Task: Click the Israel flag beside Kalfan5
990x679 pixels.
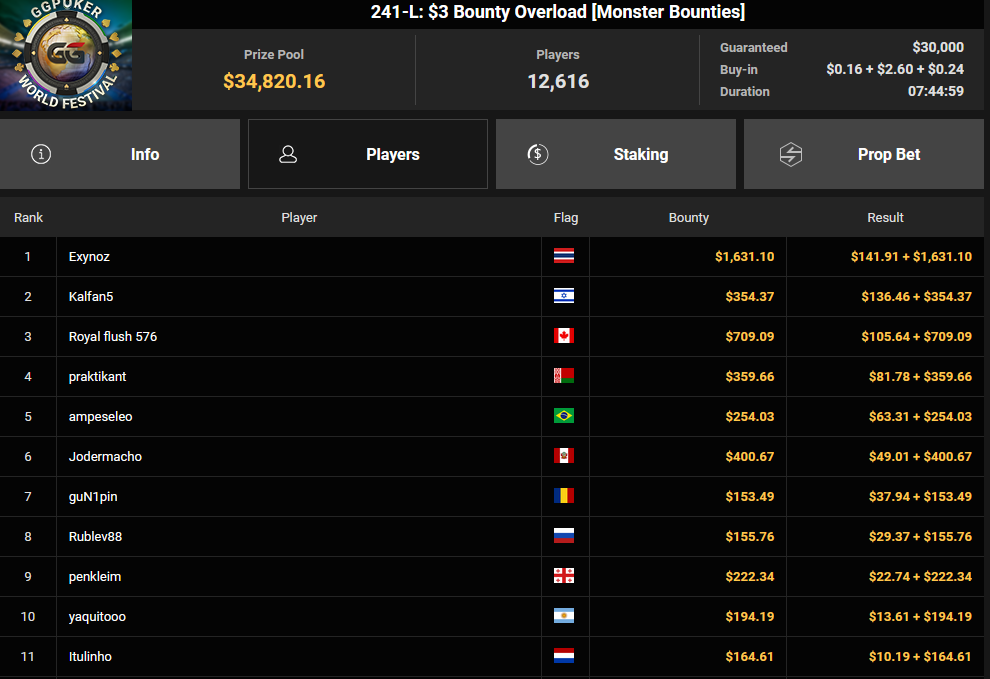Action: pos(564,296)
